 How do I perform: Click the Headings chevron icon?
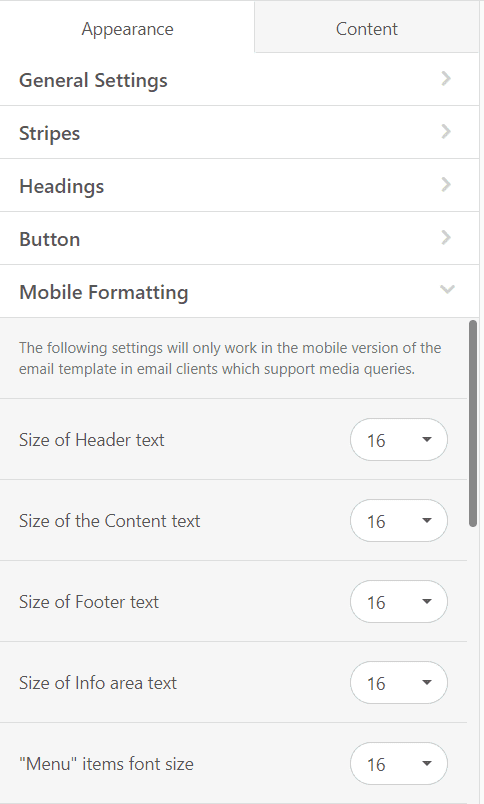coord(446,185)
